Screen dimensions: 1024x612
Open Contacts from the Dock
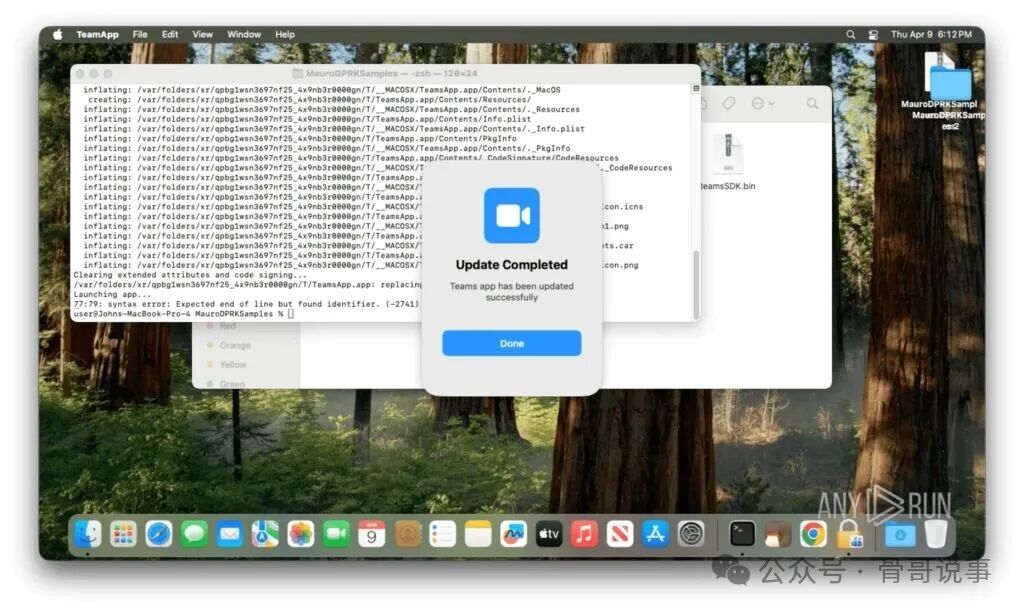[x=408, y=534]
